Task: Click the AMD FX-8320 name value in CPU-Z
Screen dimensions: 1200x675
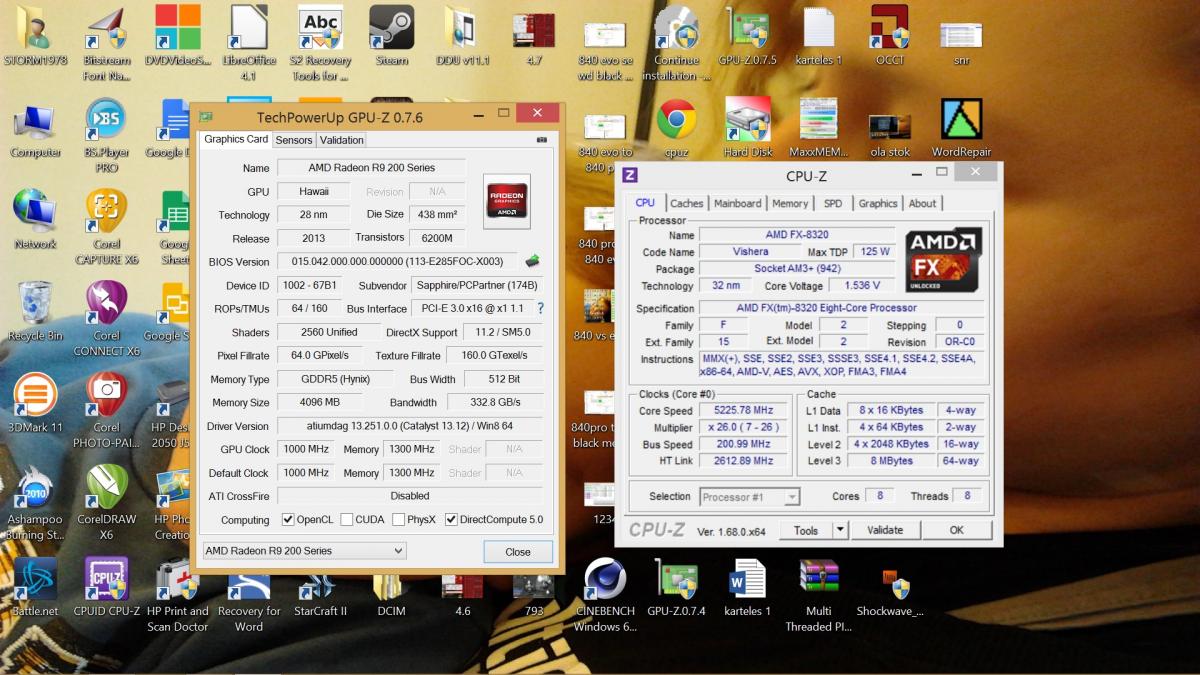Action: [x=799, y=235]
